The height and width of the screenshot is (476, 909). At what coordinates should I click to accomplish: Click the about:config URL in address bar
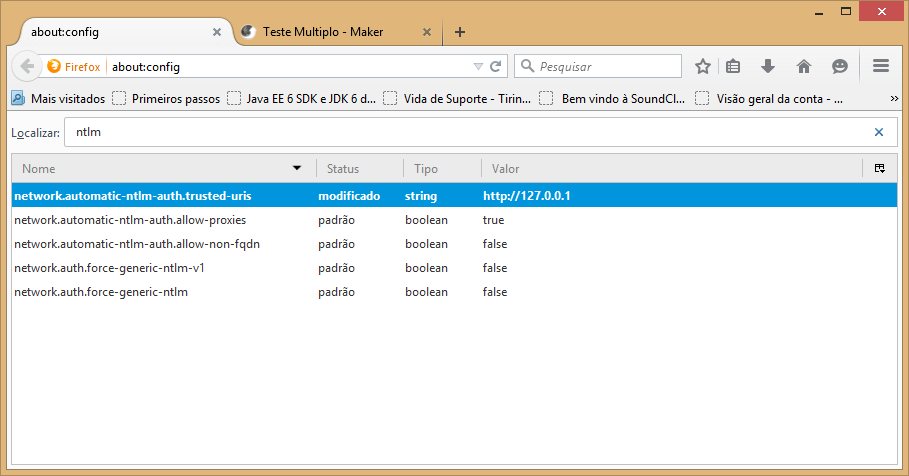pos(146,67)
